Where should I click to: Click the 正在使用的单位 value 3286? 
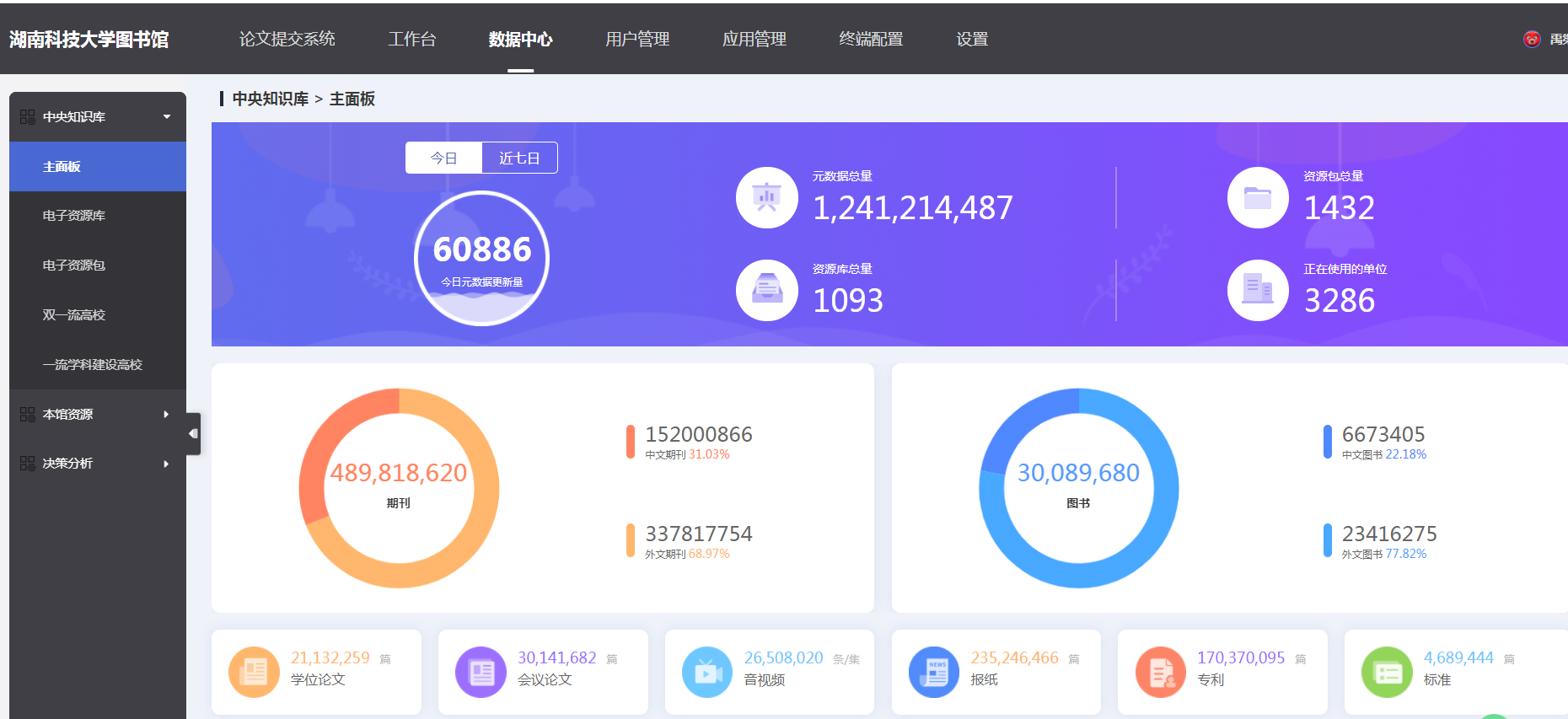pos(1340,301)
